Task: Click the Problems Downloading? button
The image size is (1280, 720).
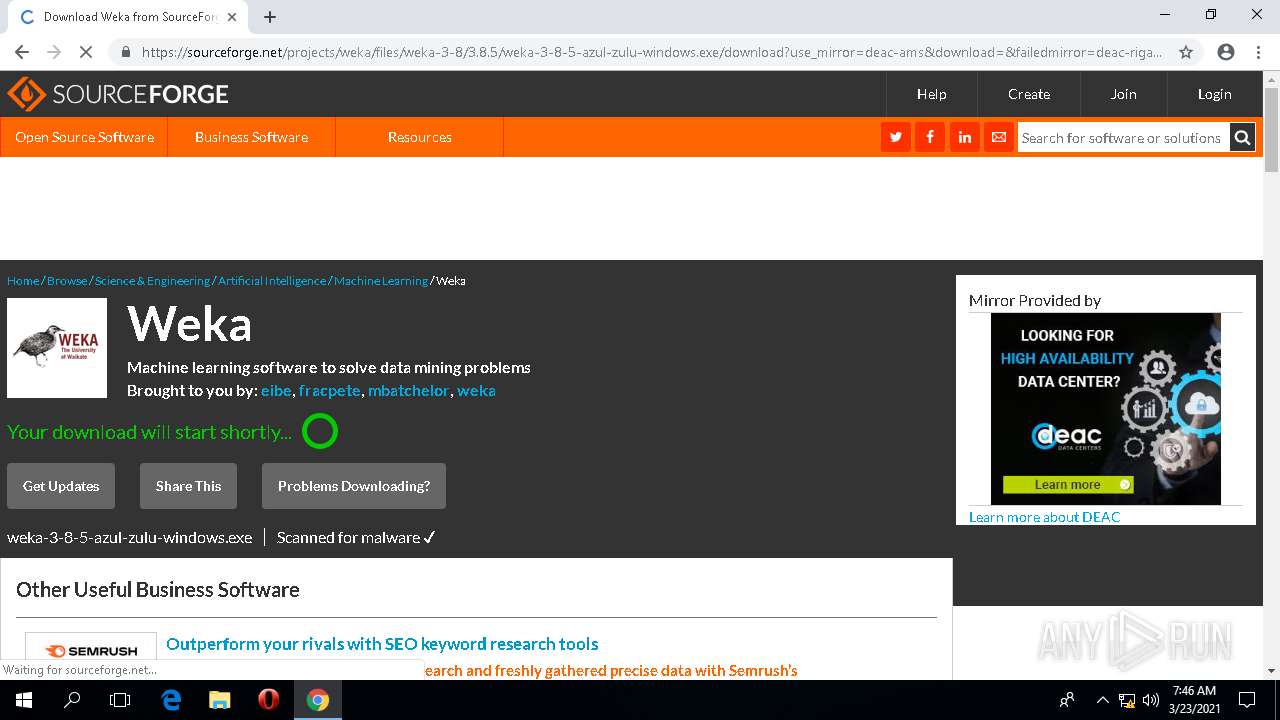Action: pyautogui.click(x=354, y=486)
